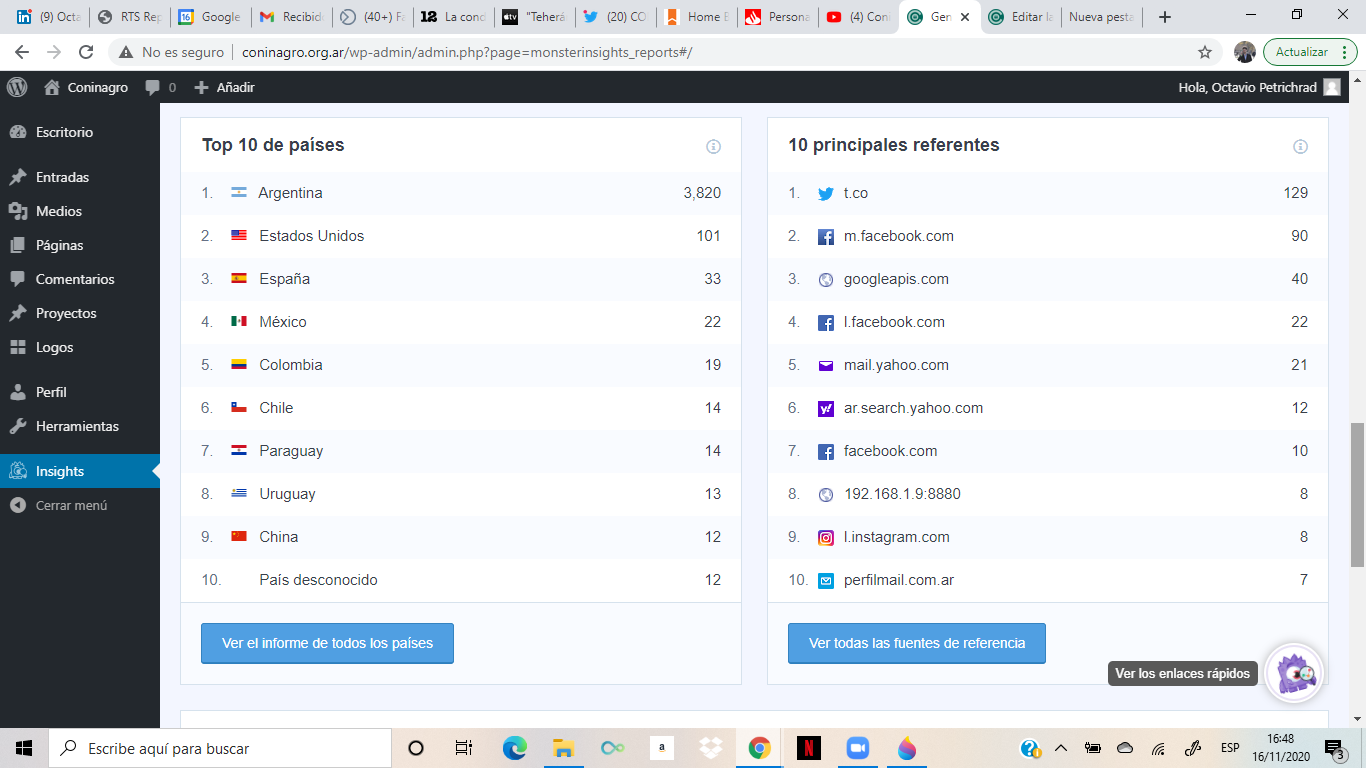The width and height of the screenshot is (1366, 768).
Task: Open Netflix from the Windows taskbar
Action: 808,748
